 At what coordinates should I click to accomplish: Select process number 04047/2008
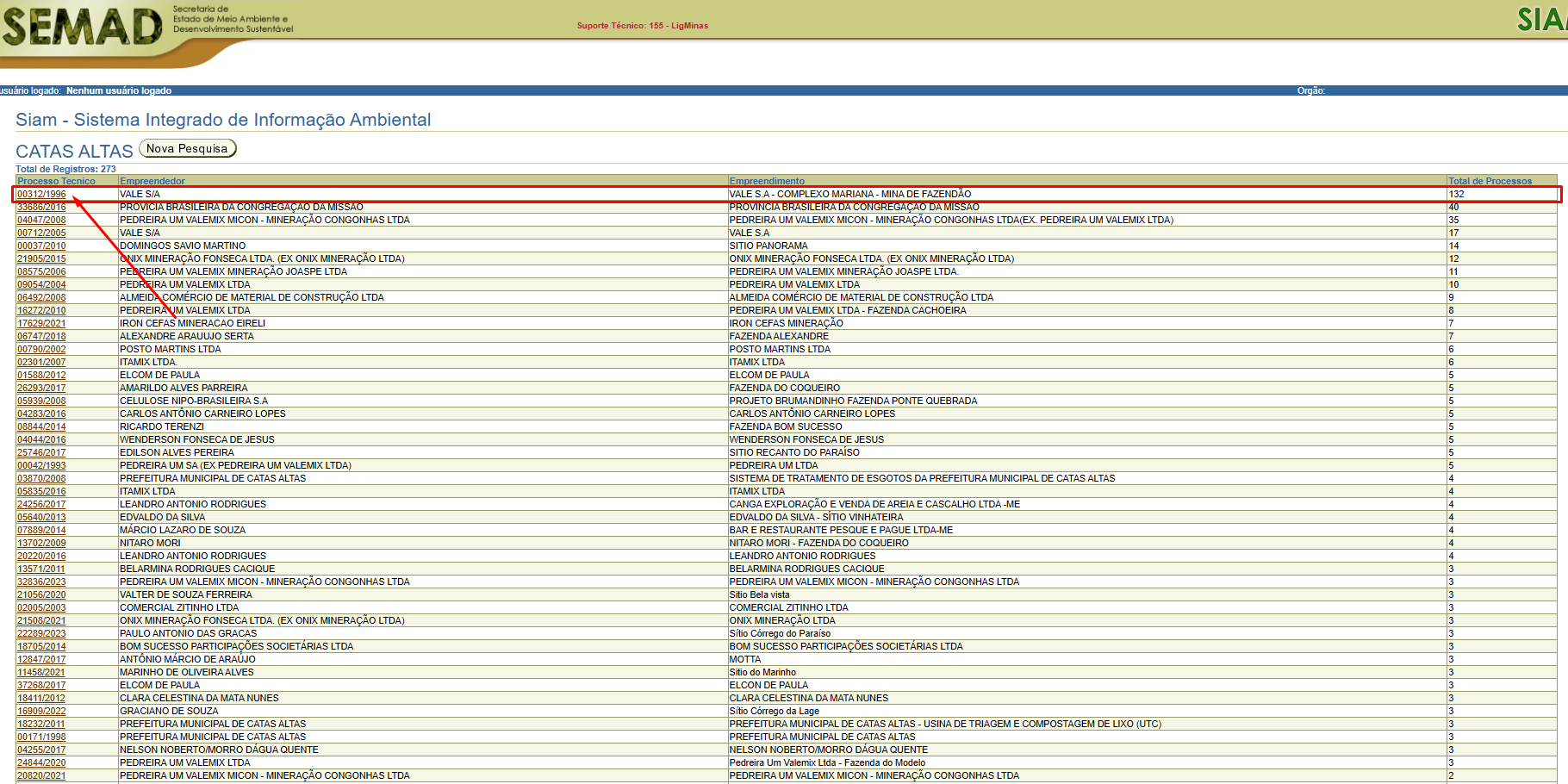point(41,221)
